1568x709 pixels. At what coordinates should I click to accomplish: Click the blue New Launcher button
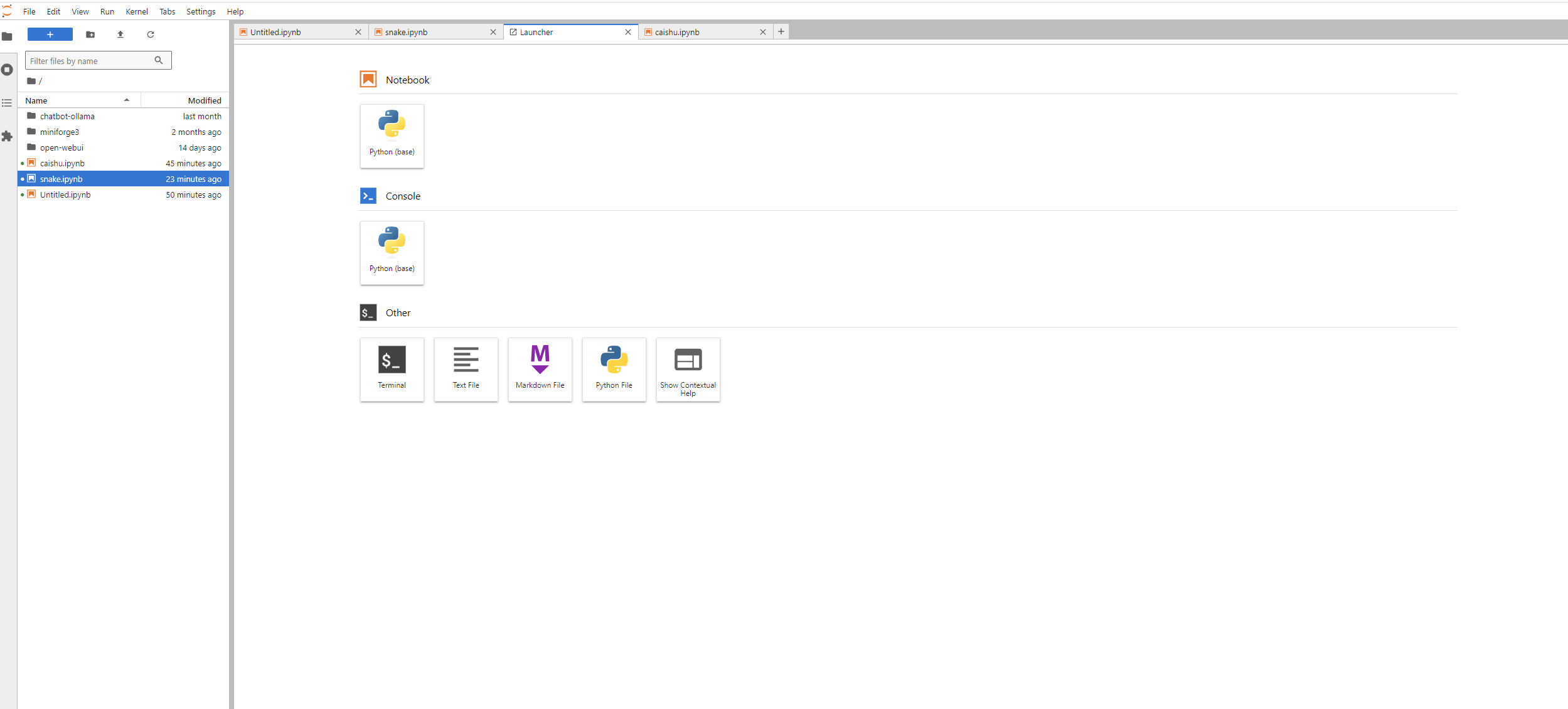pos(50,35)
